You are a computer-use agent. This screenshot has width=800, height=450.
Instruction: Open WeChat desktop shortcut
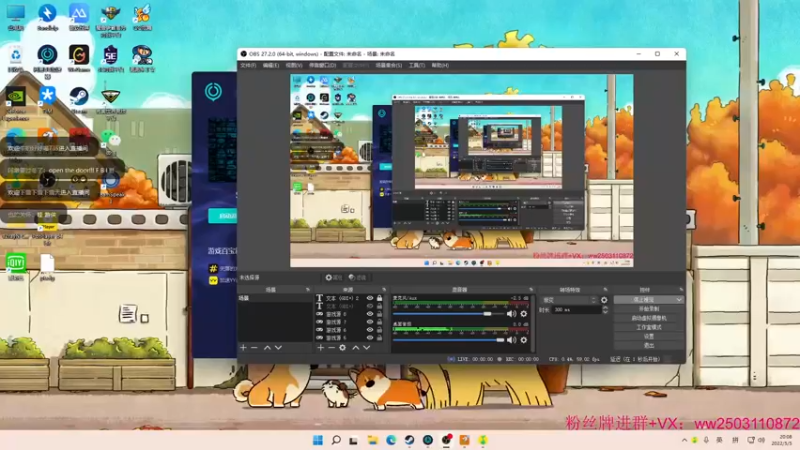[110, 141]
